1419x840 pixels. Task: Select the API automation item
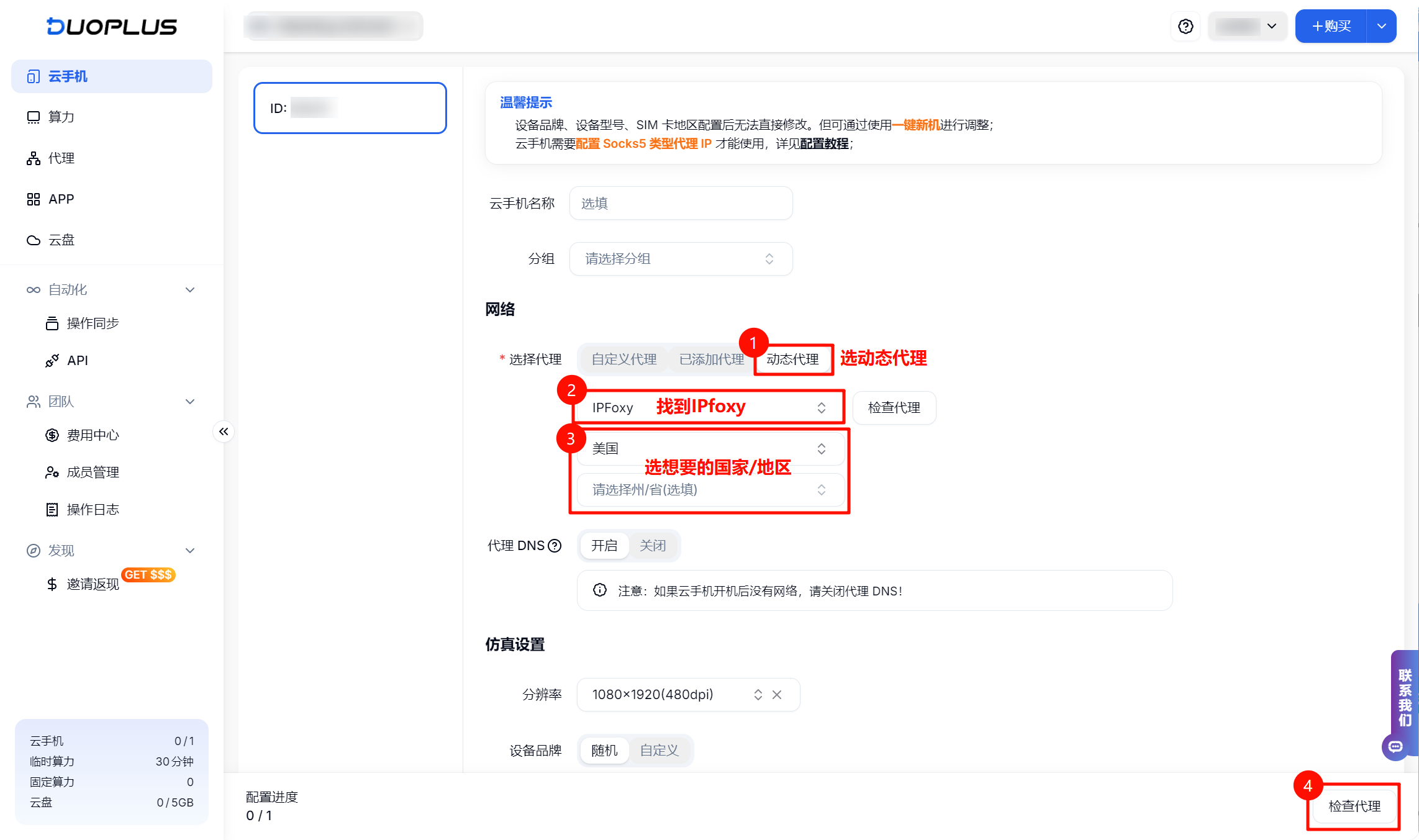click(x=78, y=360)
